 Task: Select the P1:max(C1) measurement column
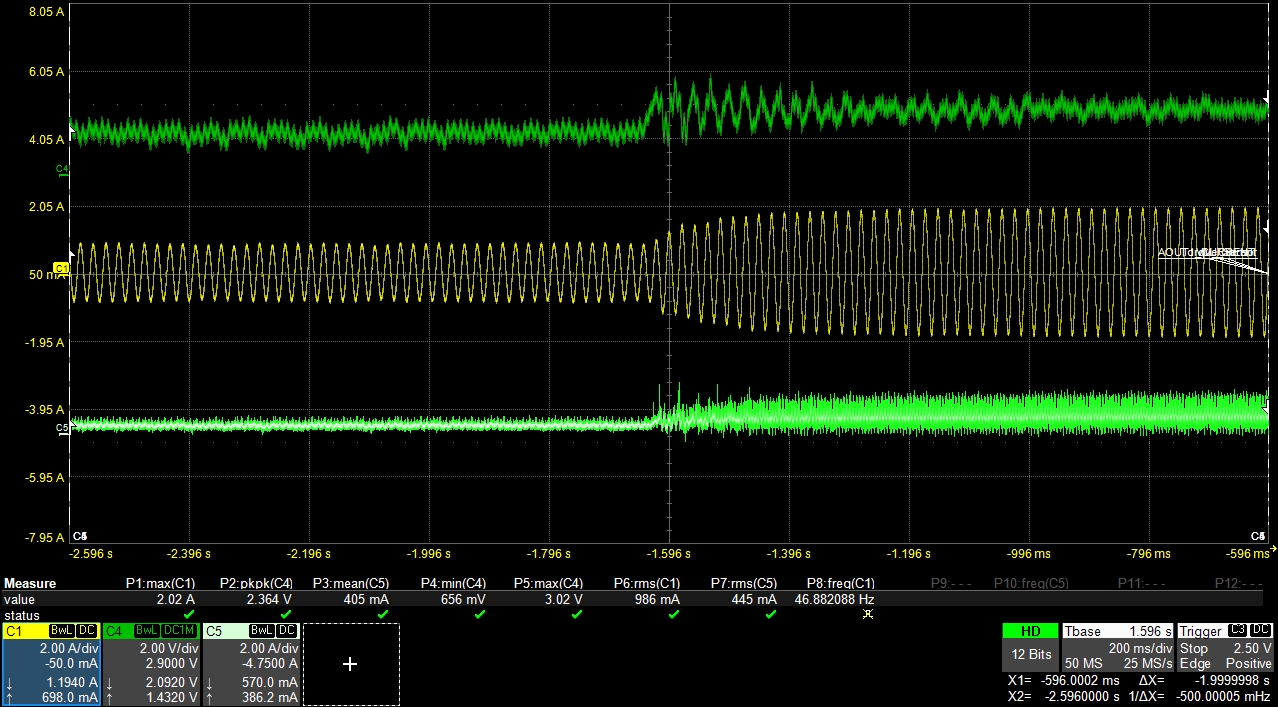pyautogui.click(x=160, y=583)
